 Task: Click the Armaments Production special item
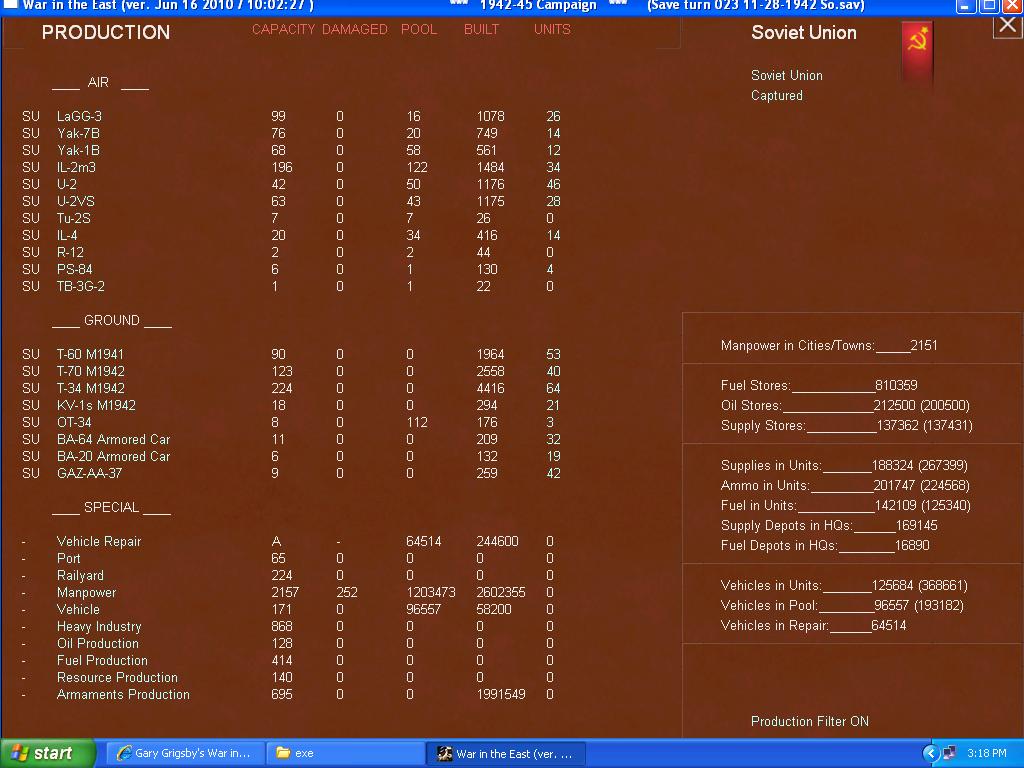coord(123,694)
